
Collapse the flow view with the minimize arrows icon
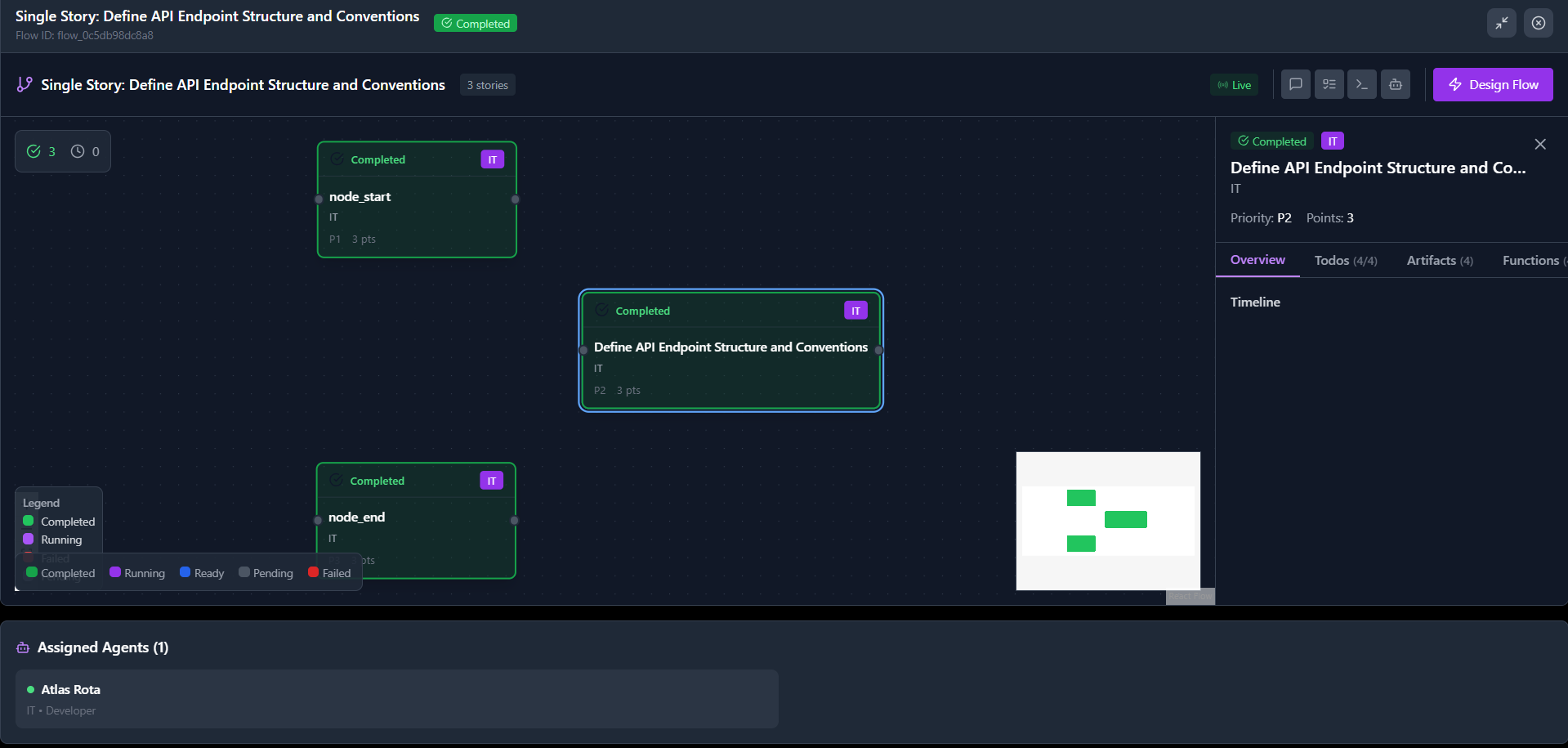point(1502,23)
